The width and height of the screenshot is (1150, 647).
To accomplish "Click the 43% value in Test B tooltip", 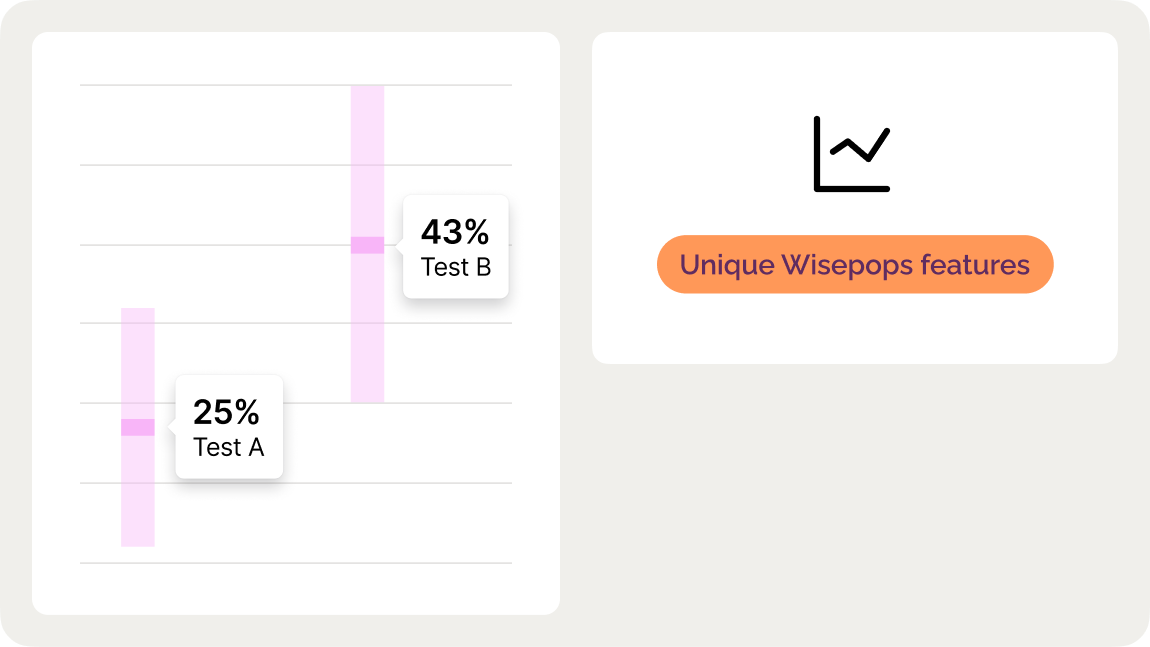I will [x=455, y=232].
